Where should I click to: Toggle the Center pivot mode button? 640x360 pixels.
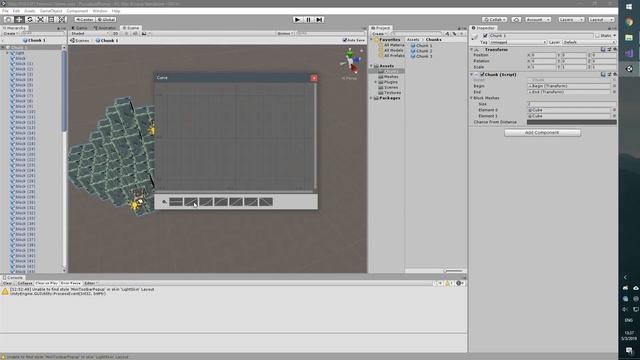point(84,20)
